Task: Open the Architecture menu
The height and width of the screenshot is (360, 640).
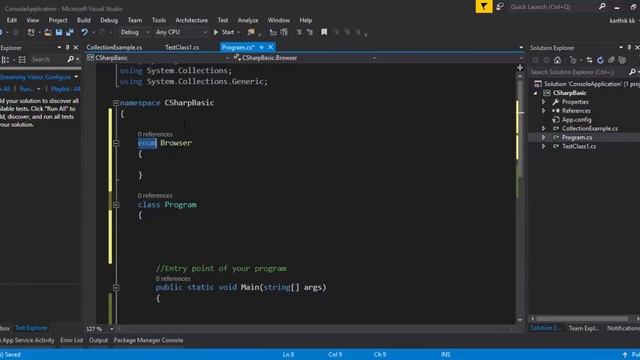Action: [x=191, y=20]
